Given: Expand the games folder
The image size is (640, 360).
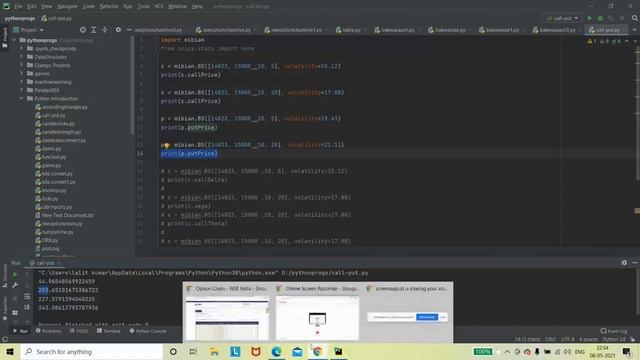Looking at the screenshot, I should (x=22, y=73).
